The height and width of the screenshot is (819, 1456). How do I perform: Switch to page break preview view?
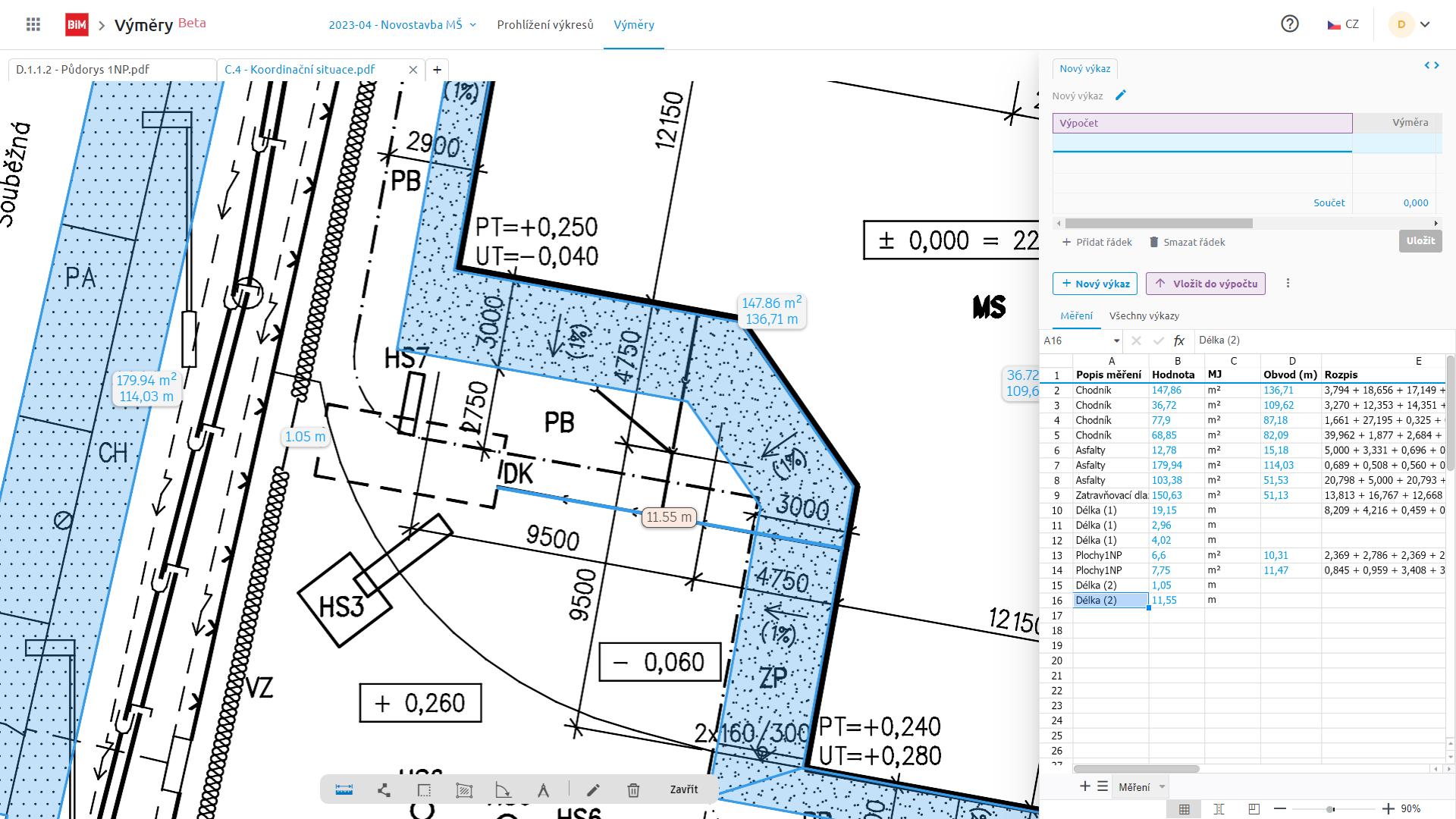coord(1254,809)
